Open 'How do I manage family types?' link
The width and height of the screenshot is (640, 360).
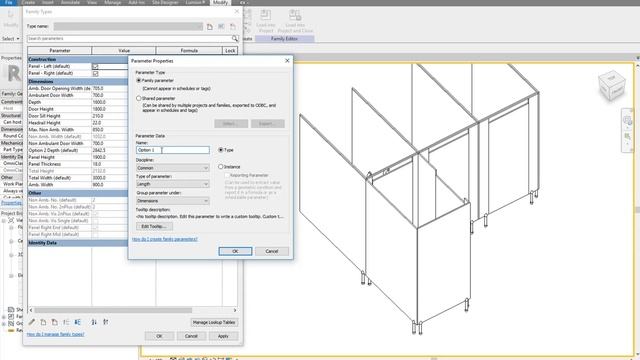tap(56, 334)
